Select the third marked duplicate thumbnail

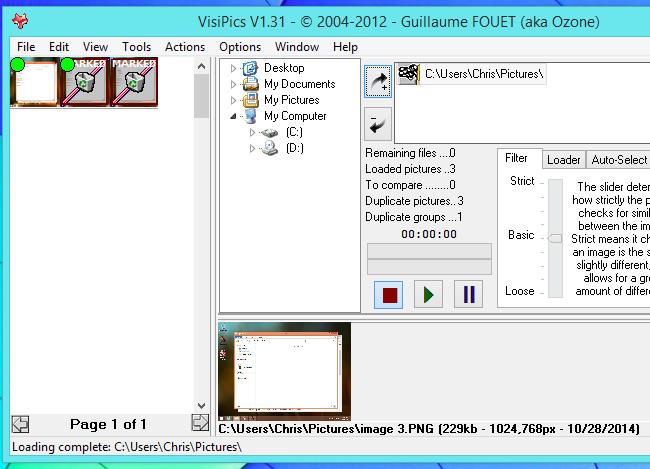pos(134,83)
